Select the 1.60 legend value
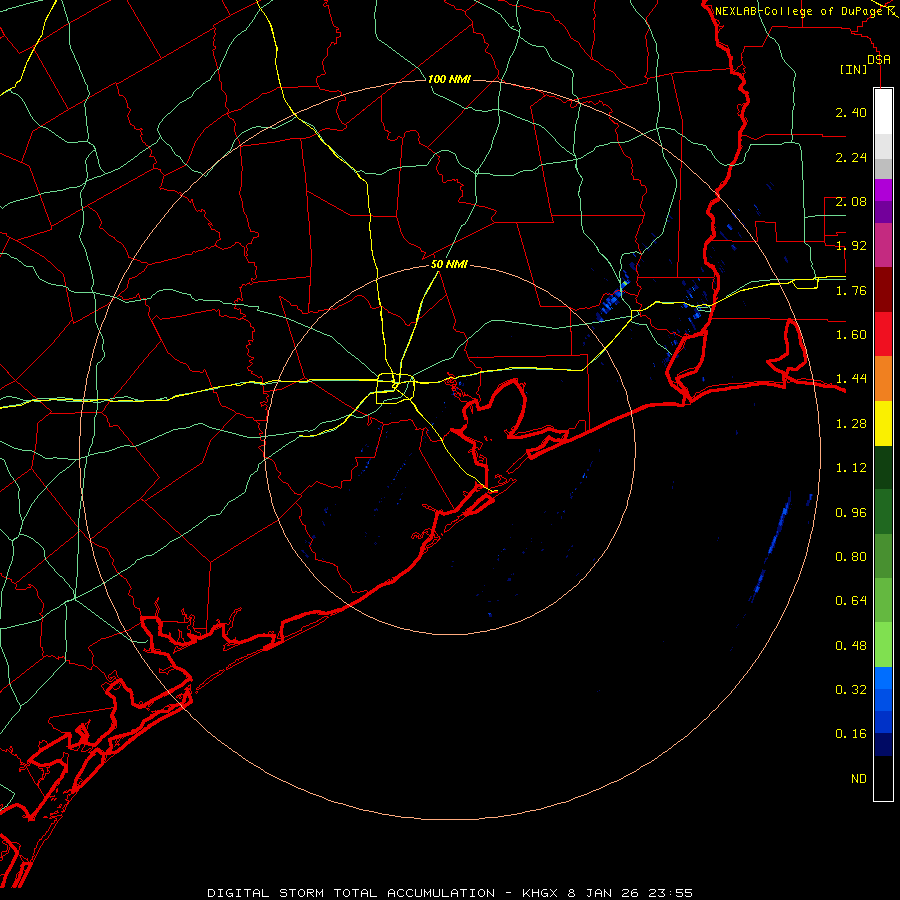Image resolution: width=900 pixels, height=900 pixels. point(851,335)
